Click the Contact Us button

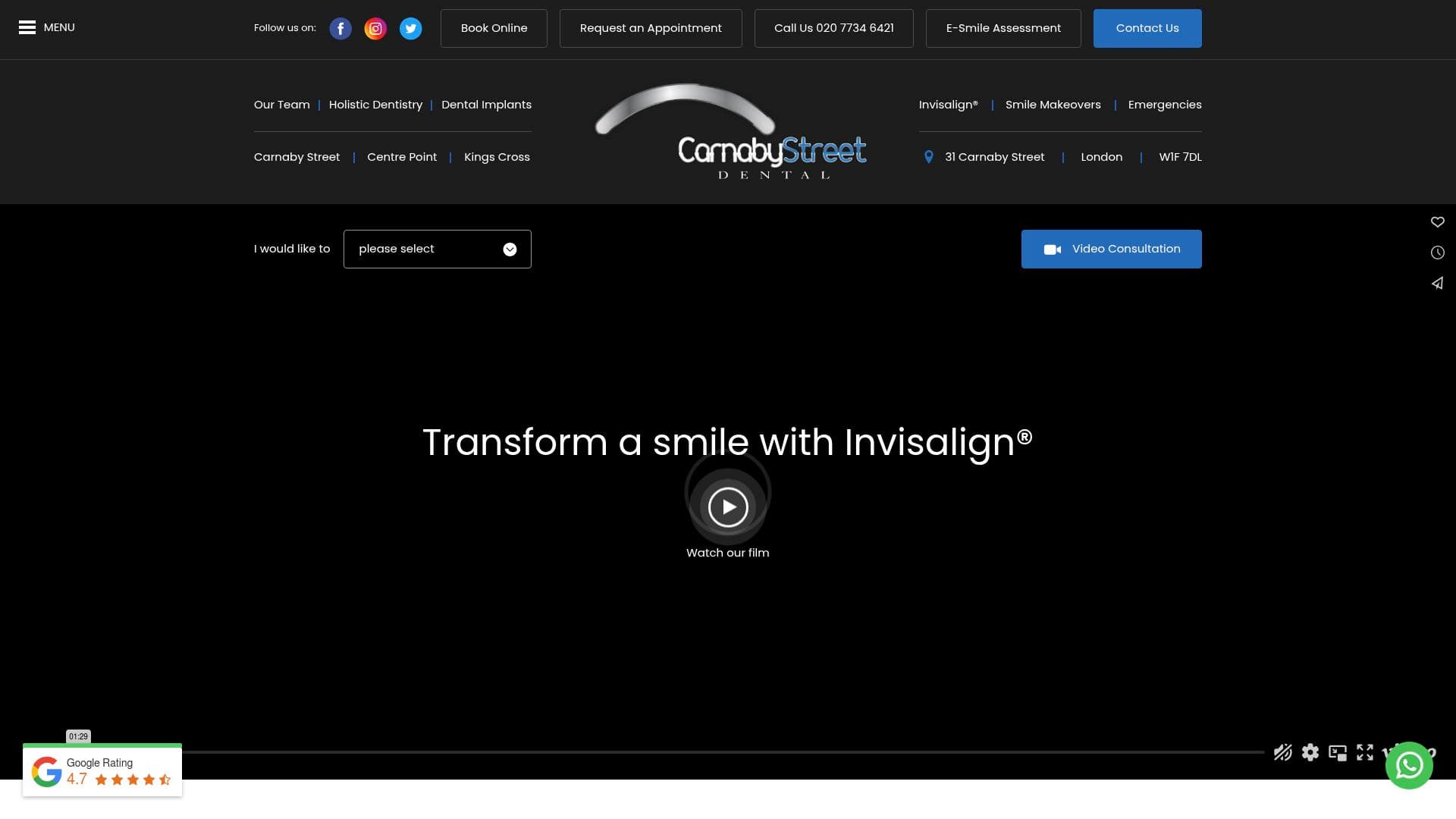pyautogui.click(x=1147, y=28)
